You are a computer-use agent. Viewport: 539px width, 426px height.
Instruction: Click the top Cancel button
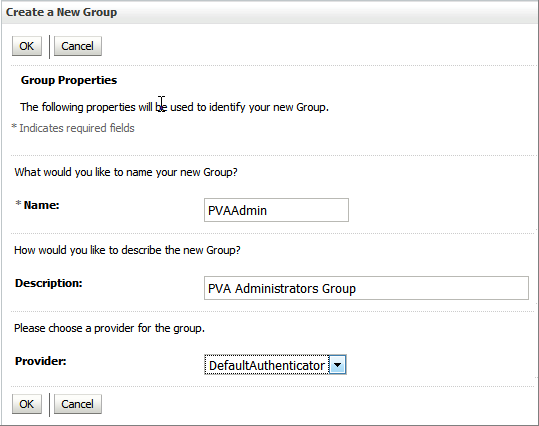click(78, 46)
